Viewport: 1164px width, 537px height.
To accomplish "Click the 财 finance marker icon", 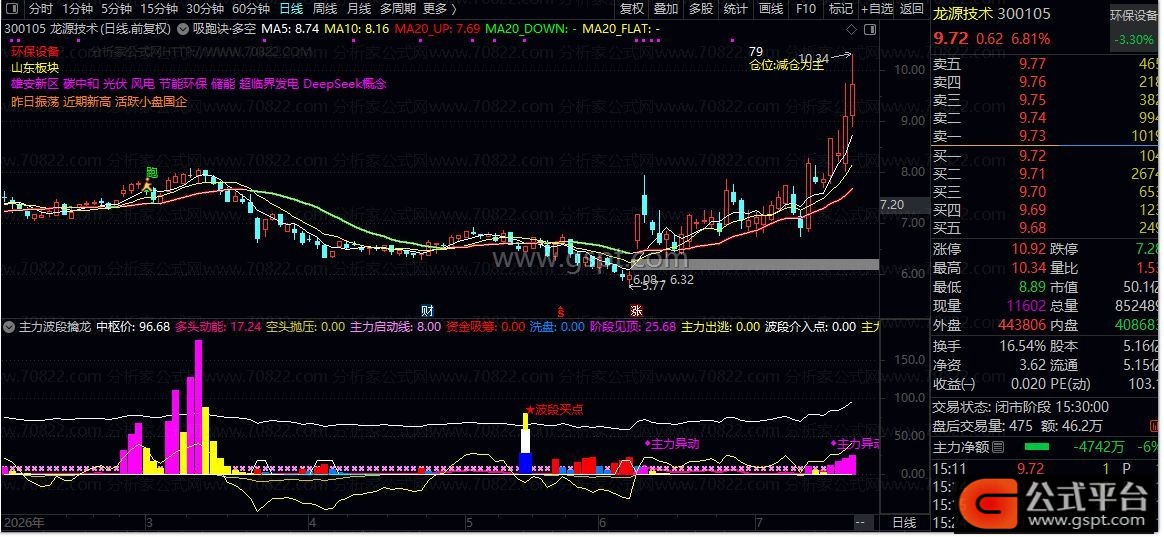I will click(428, 310).
